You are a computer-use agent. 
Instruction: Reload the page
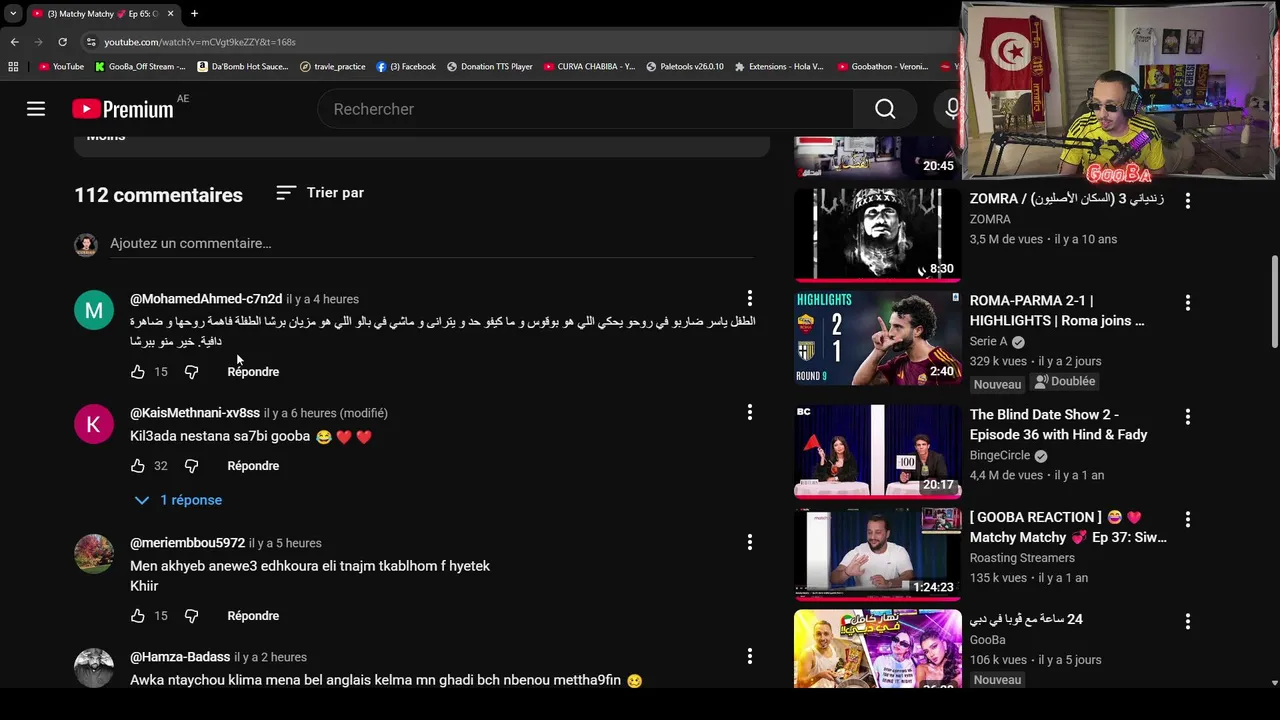[62, 42]
